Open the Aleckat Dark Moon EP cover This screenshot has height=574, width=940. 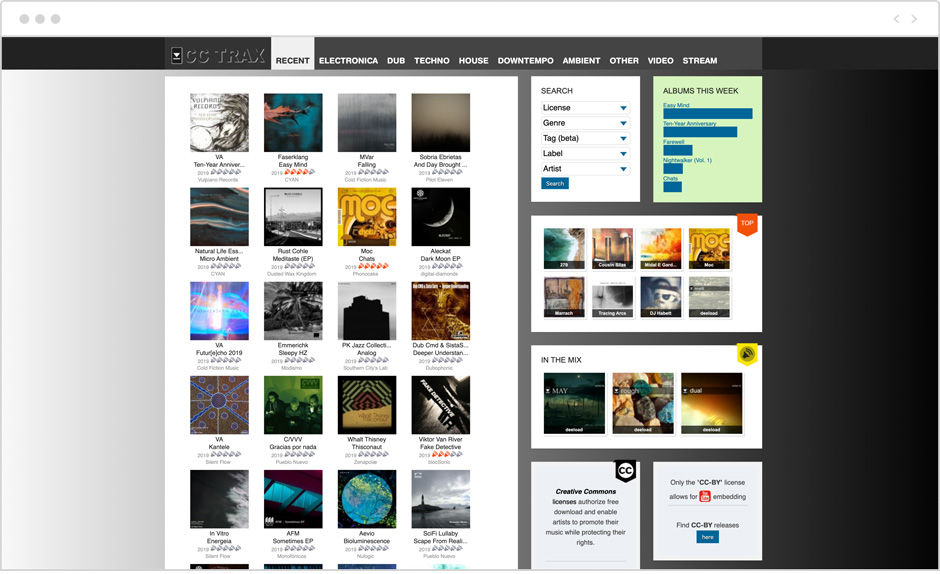pos(441,217)
